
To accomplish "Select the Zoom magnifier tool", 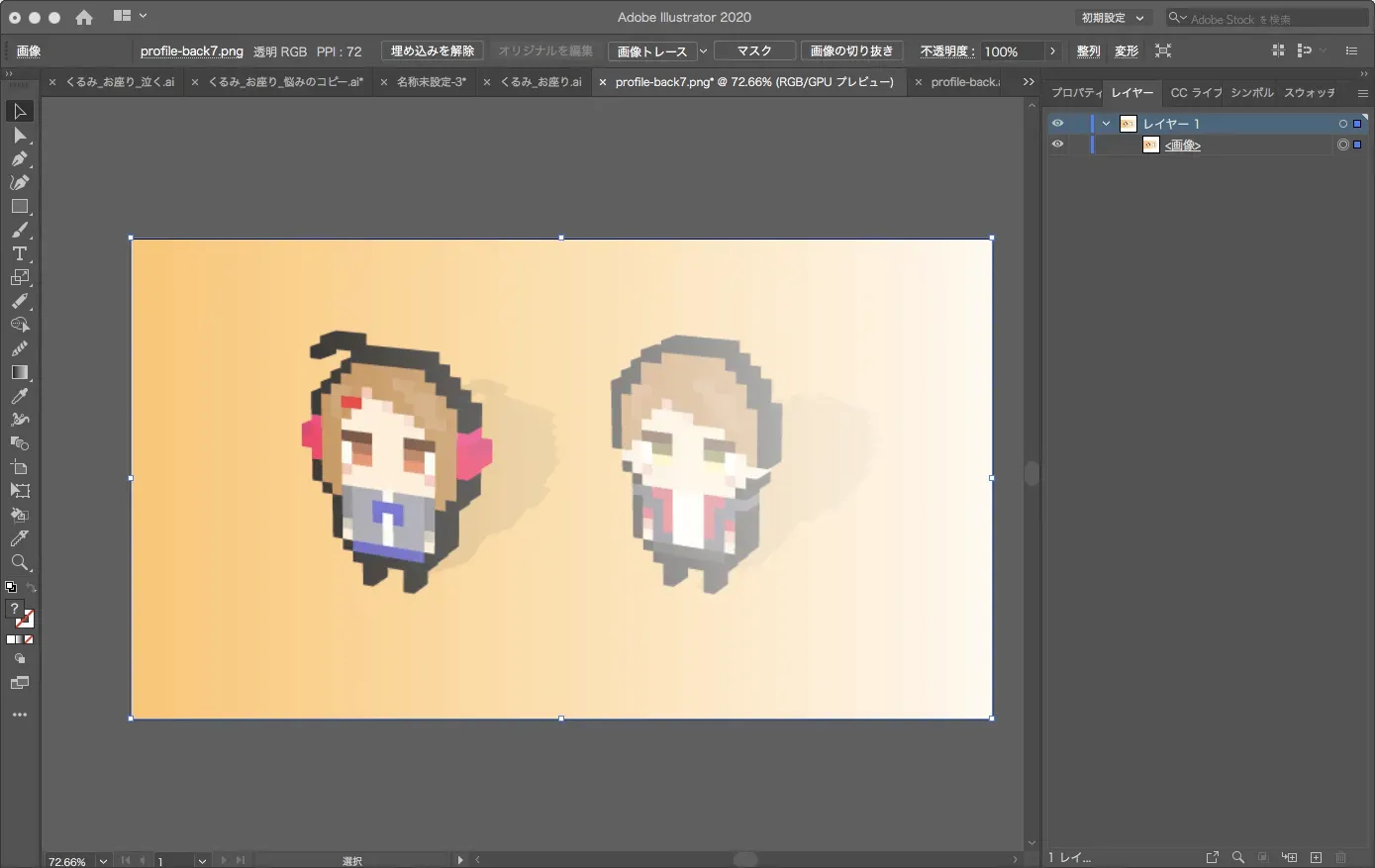I will click(19, 562).
